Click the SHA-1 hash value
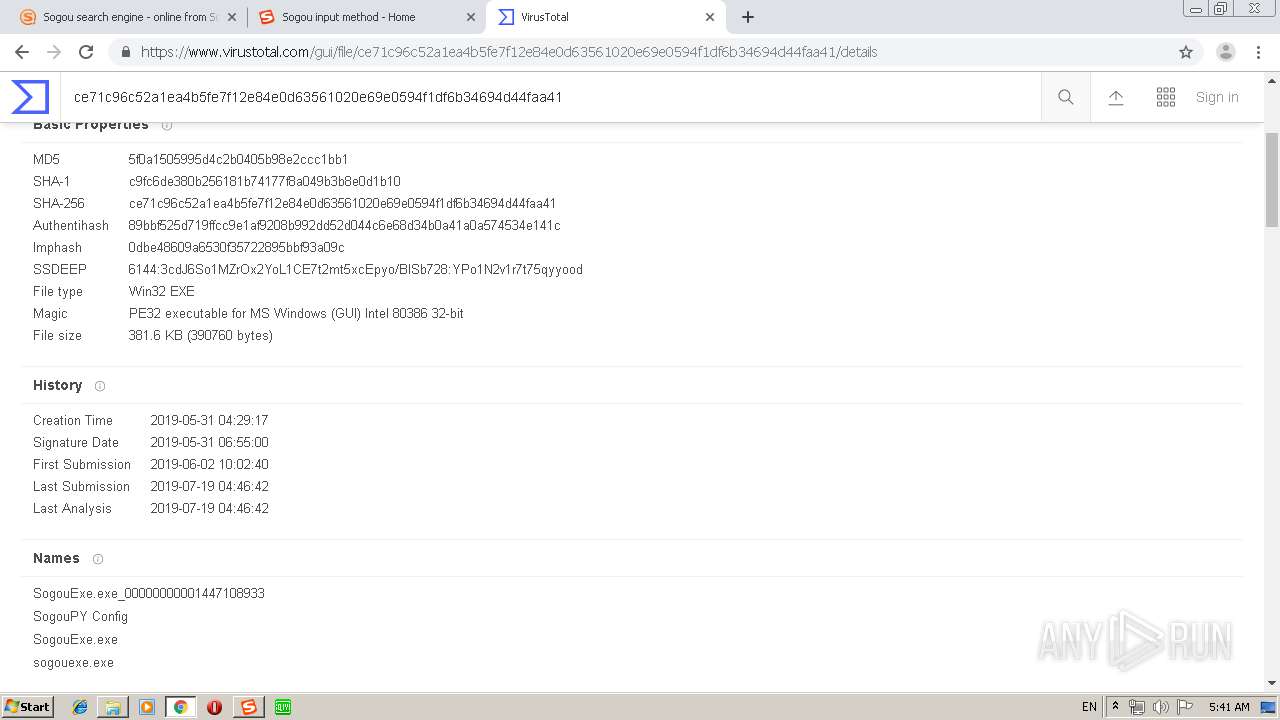Screen dimensions: 1280x720 tap(264, 182)
